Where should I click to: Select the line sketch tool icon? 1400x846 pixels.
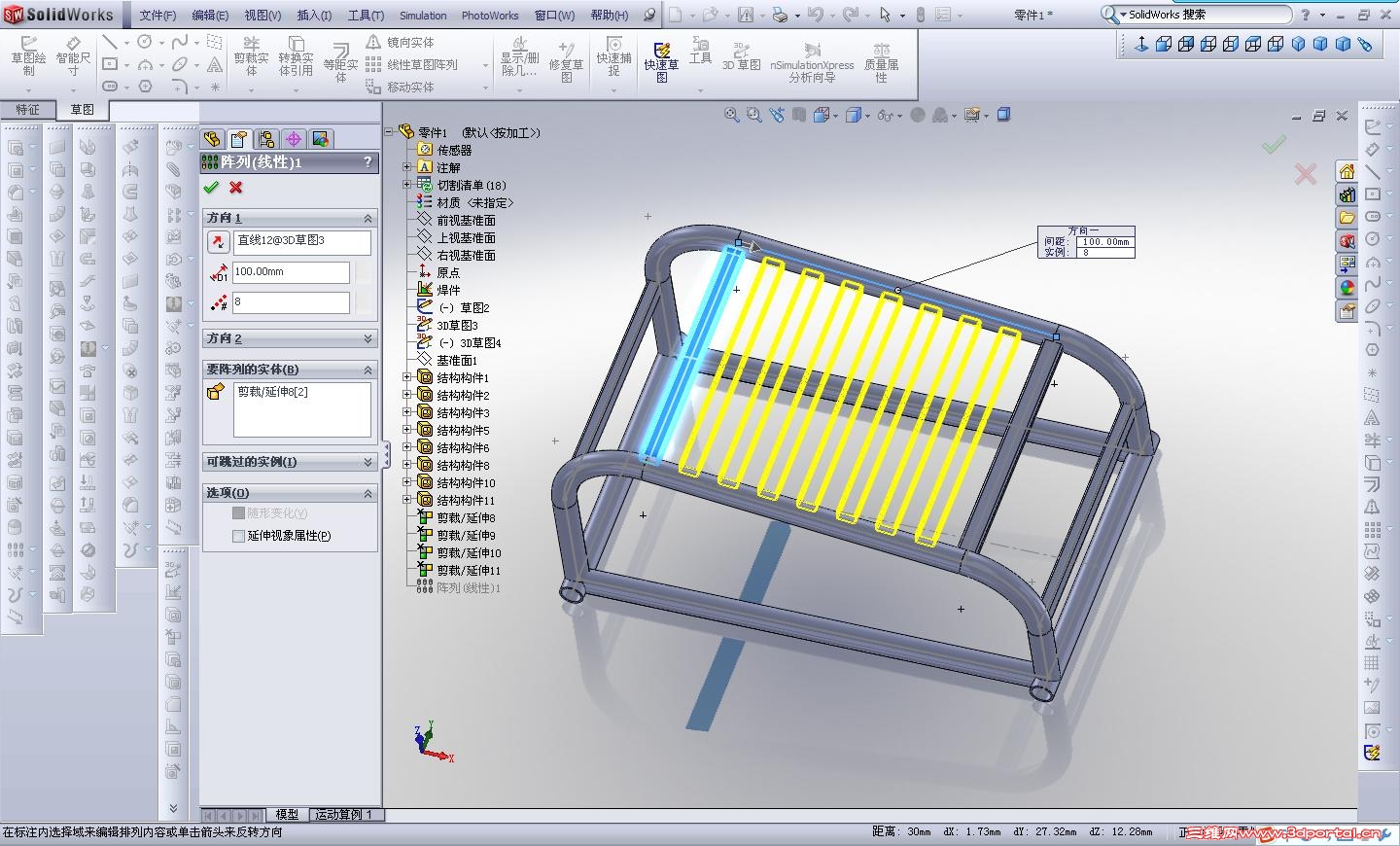coord(110,42)
